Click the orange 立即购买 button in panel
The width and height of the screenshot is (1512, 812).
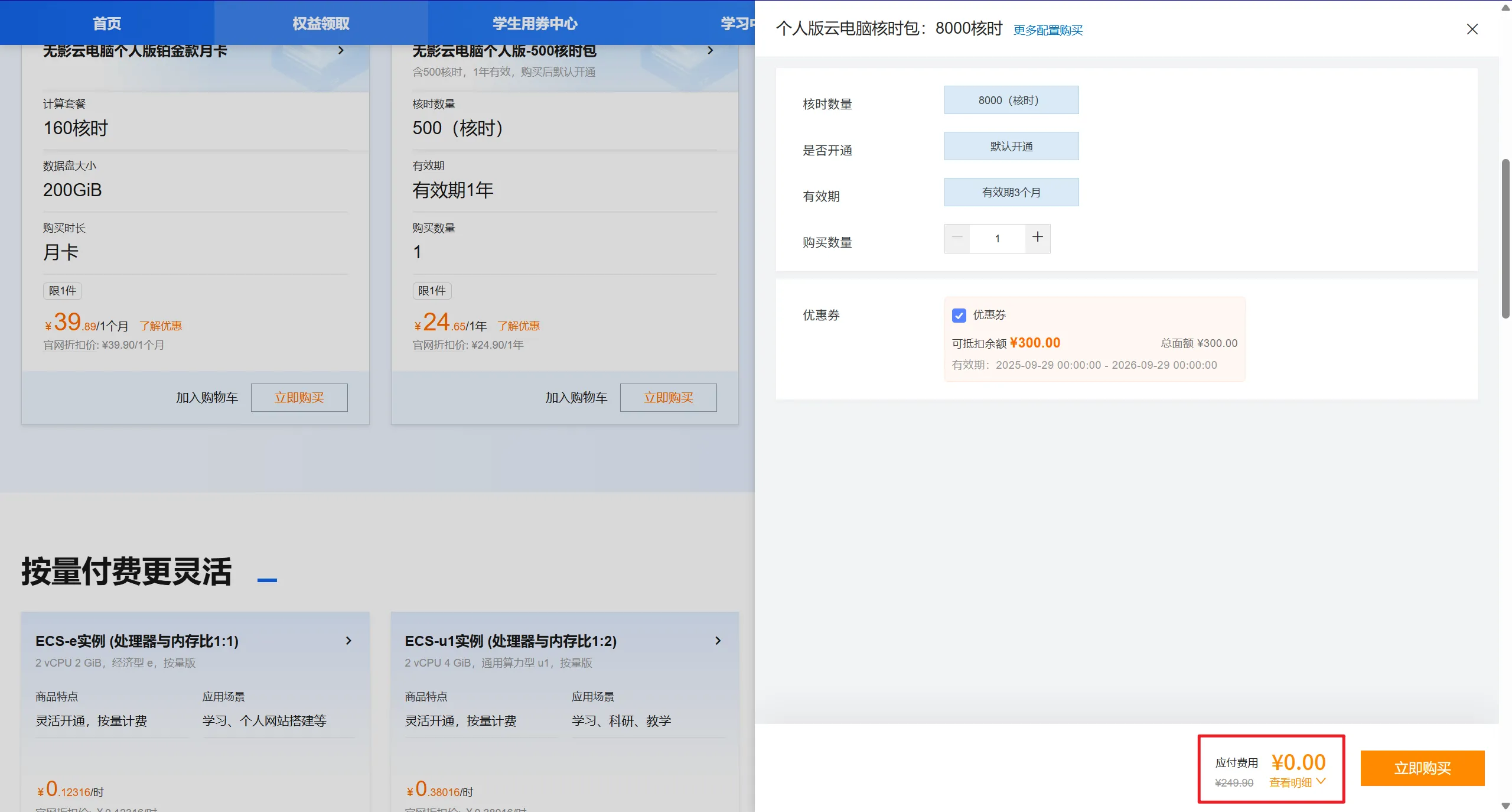(x=1422, y=768)
